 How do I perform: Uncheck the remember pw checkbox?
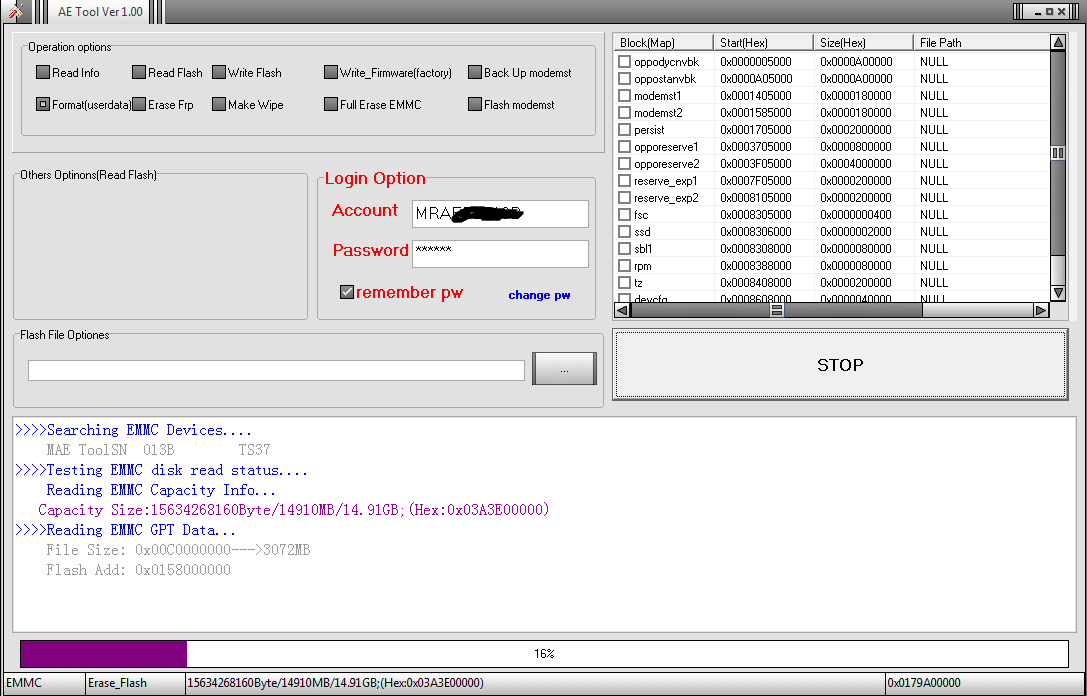[347, 292]
